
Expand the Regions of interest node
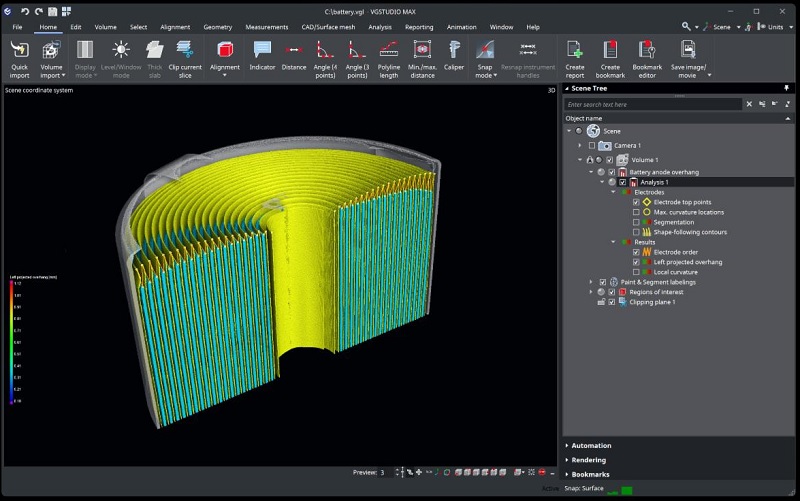(591, 292)
